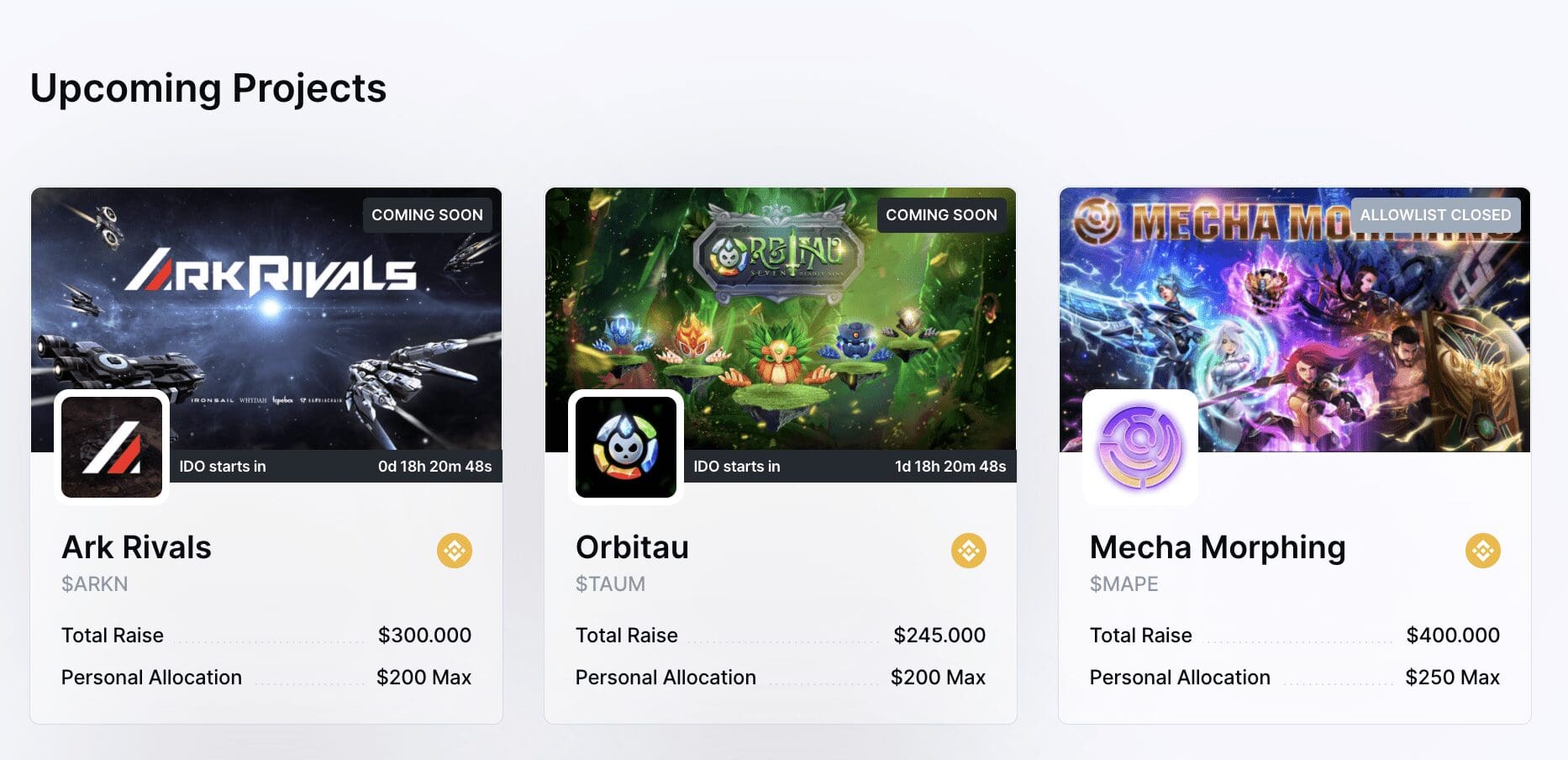Click the Ark Rivals project title
1568x760 pixels.
[136, 547]
